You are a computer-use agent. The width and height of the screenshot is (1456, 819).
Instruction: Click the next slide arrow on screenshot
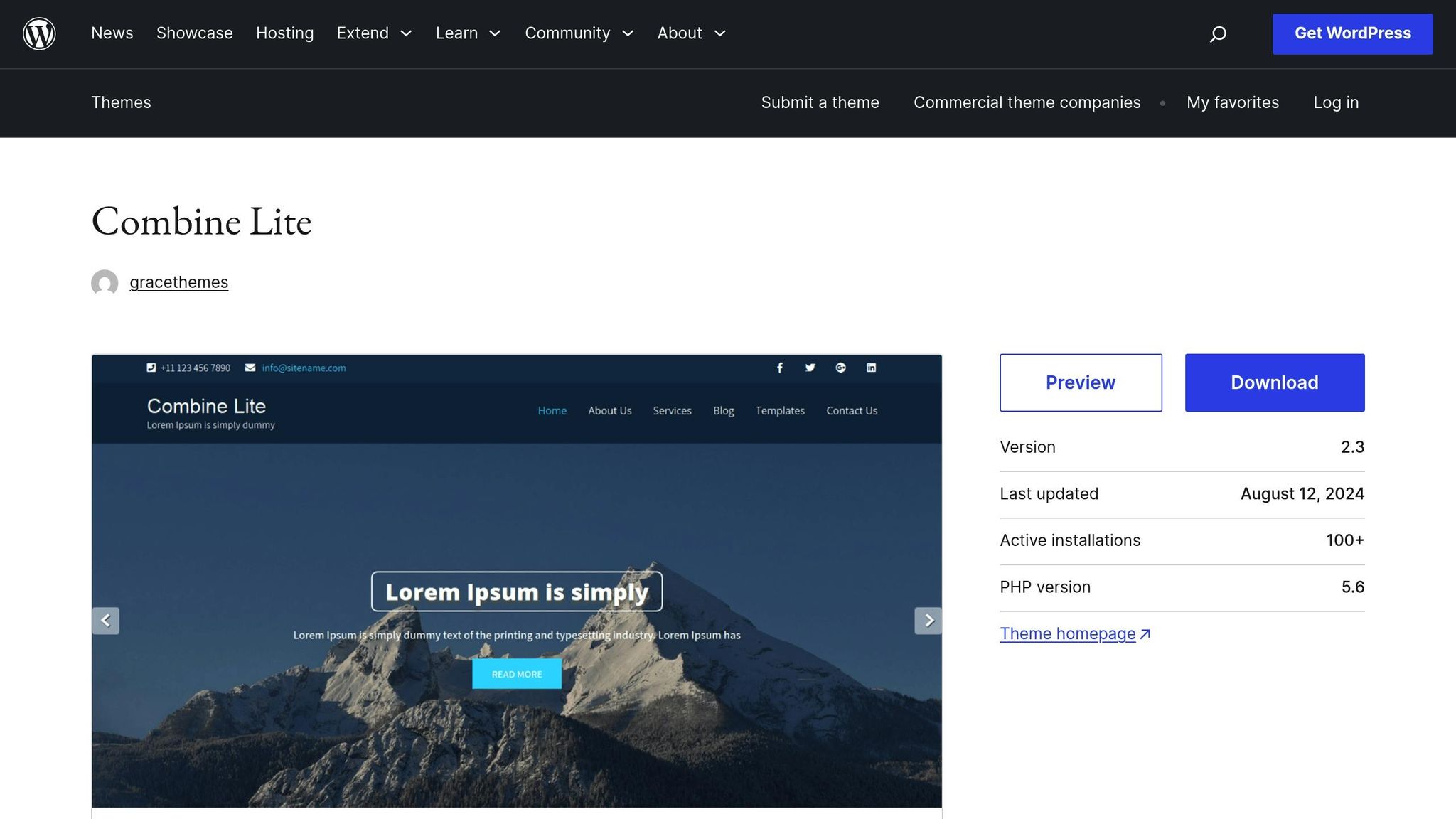click(928, 621)
